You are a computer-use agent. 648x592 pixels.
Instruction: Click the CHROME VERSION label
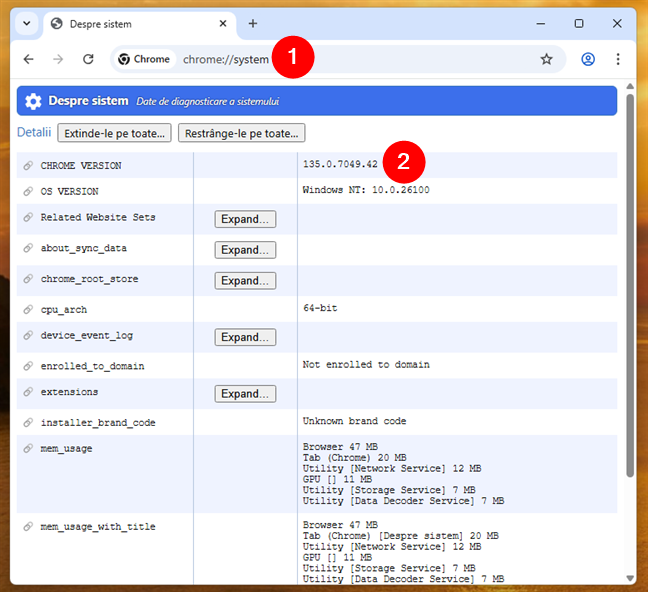click(81, 166)
